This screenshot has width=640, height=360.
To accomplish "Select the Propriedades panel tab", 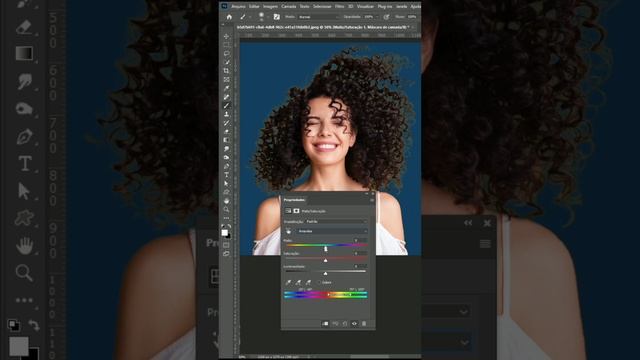I will (294, 200).
